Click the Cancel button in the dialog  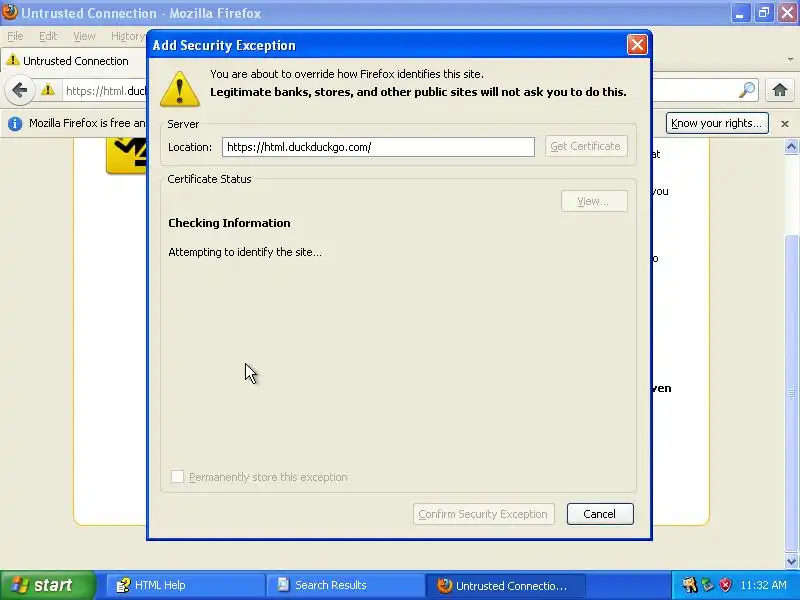[600, 514]
